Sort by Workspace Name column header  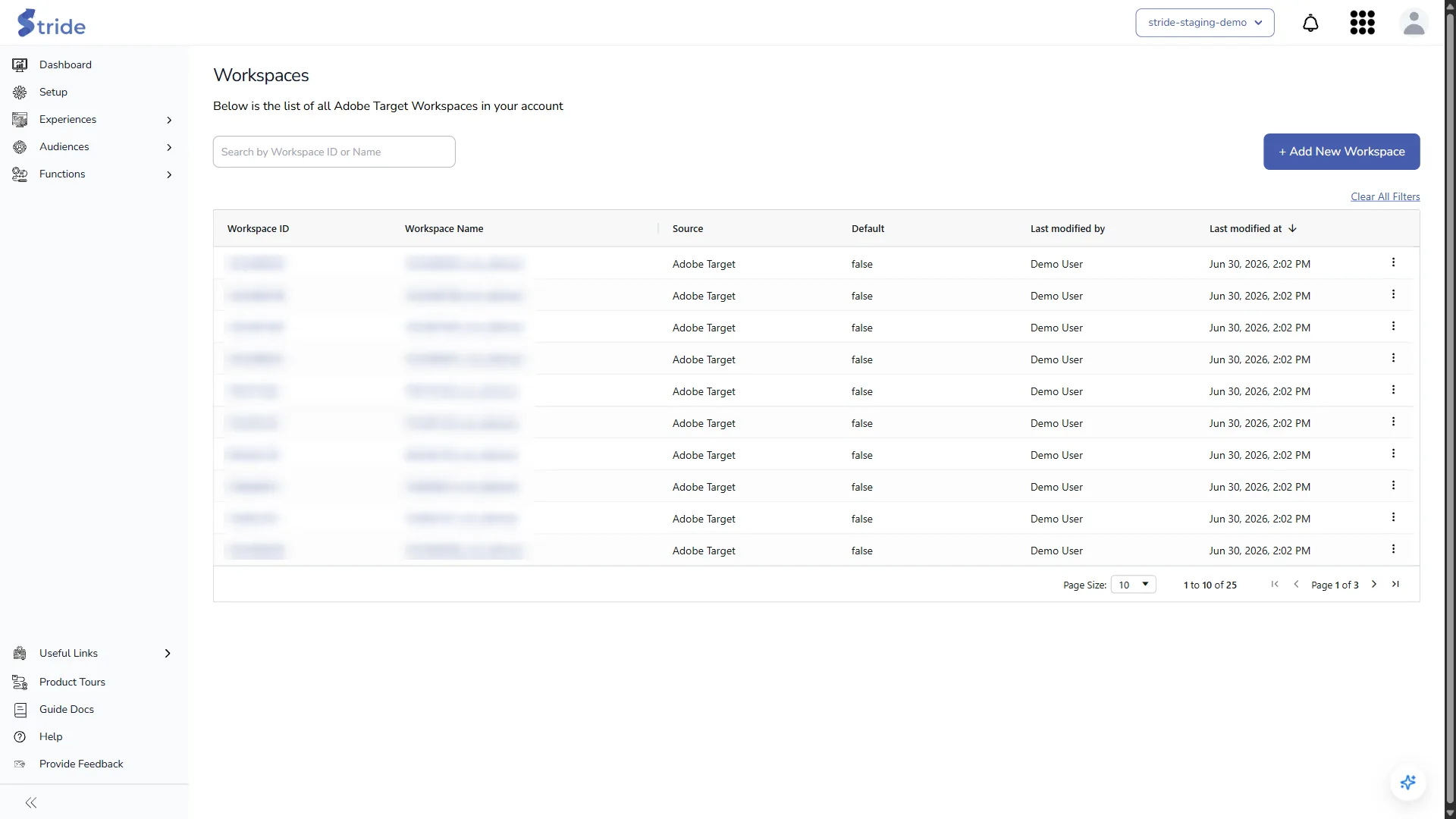coord(444,228)
